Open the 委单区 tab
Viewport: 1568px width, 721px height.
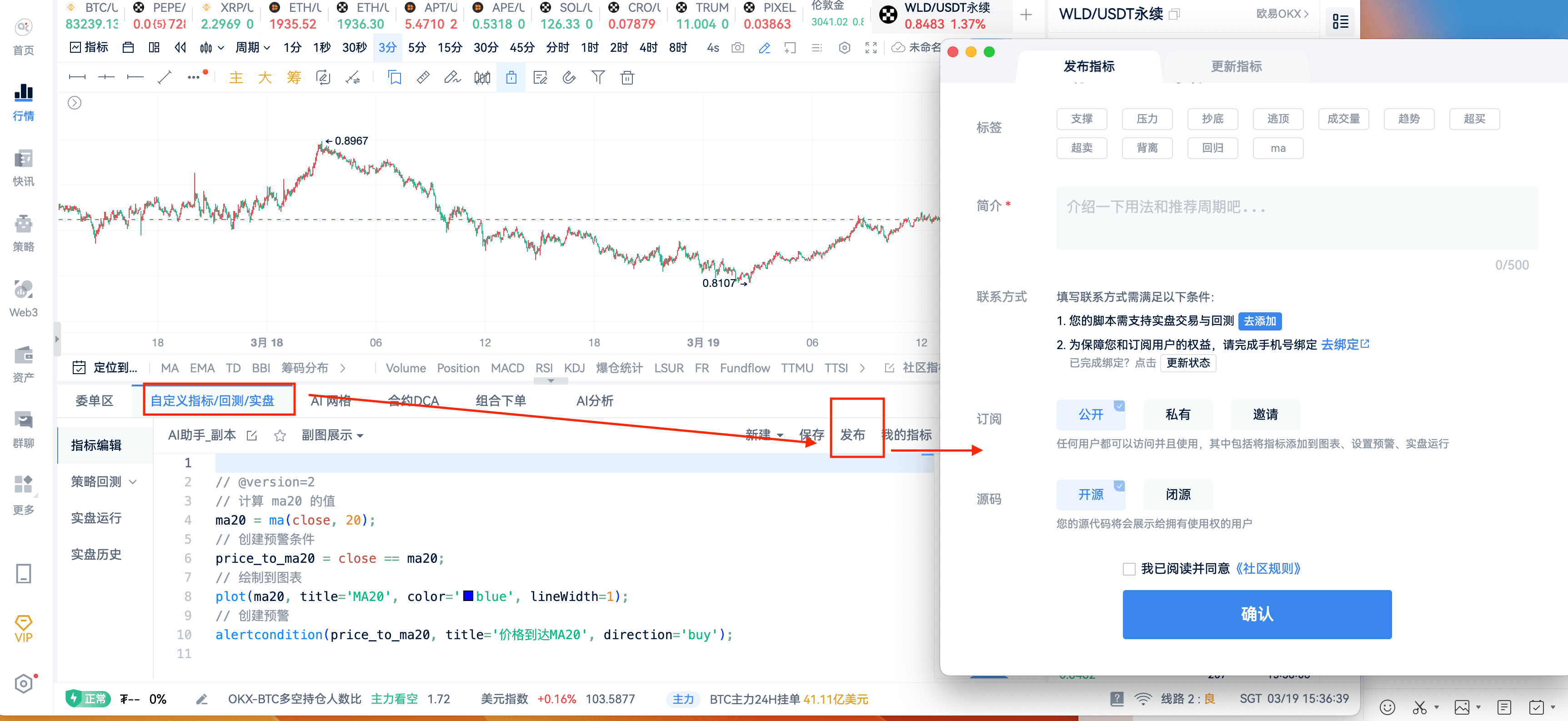tap(95, 401)
